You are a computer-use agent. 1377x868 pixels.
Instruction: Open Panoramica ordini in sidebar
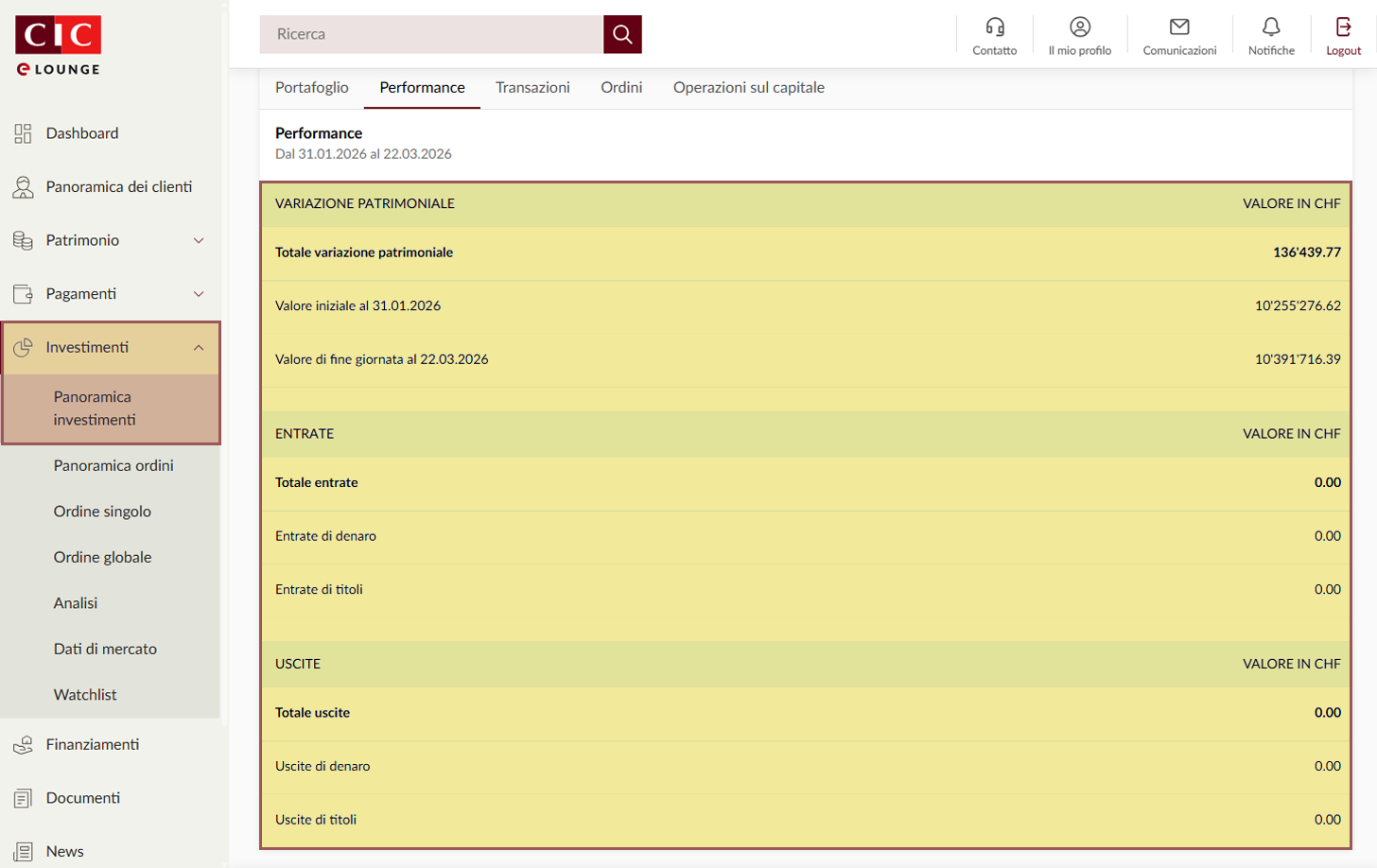click(113, 465)
